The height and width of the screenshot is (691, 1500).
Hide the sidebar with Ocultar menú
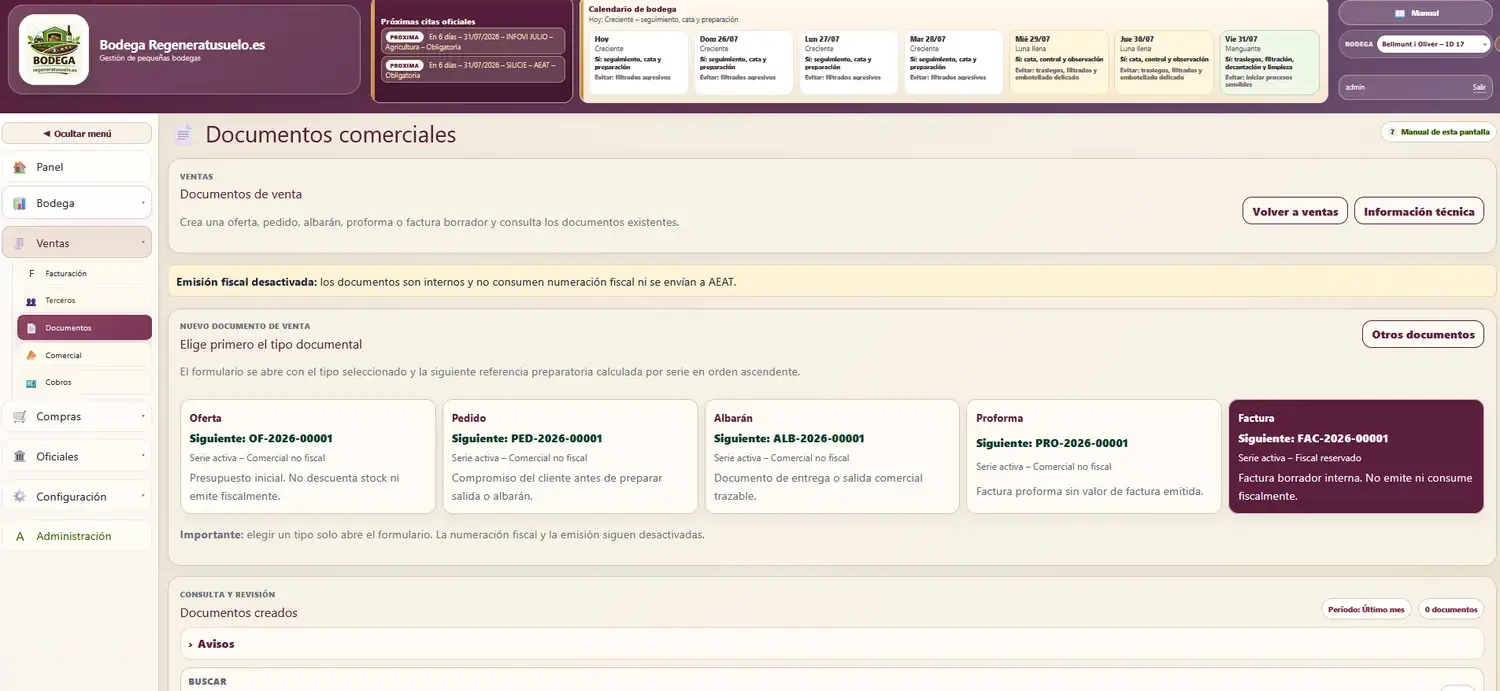pos(77,133)
